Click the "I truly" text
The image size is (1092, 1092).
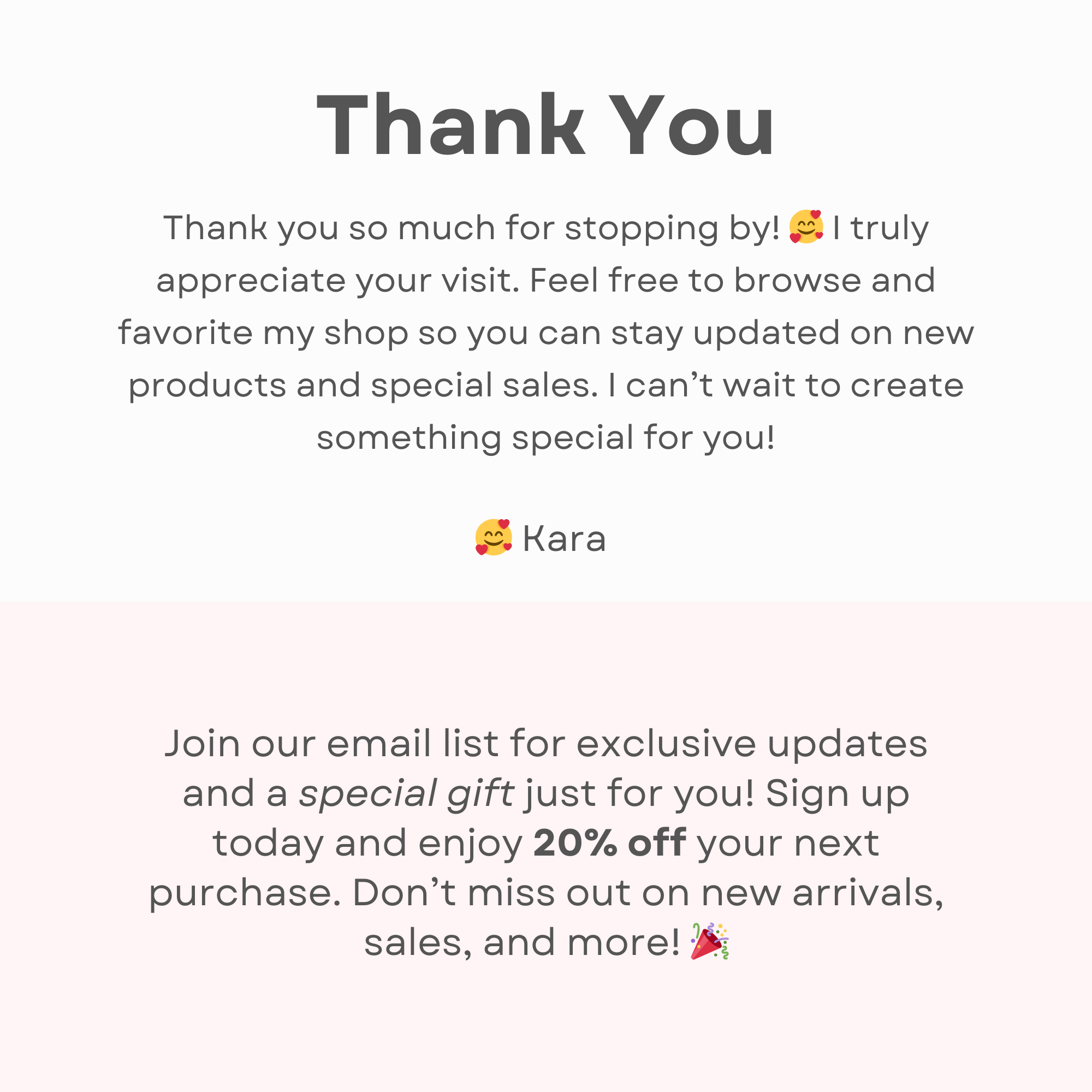[x=880, y=228]
